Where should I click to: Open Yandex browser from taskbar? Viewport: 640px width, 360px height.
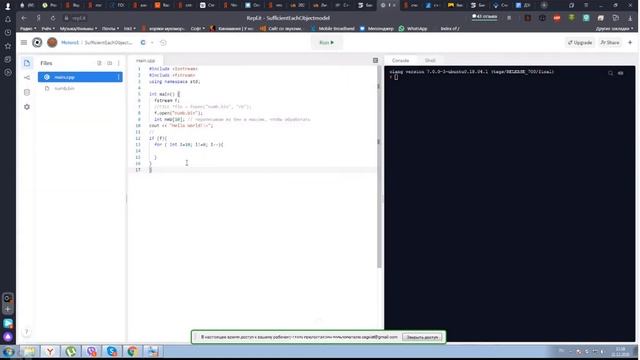50,351
